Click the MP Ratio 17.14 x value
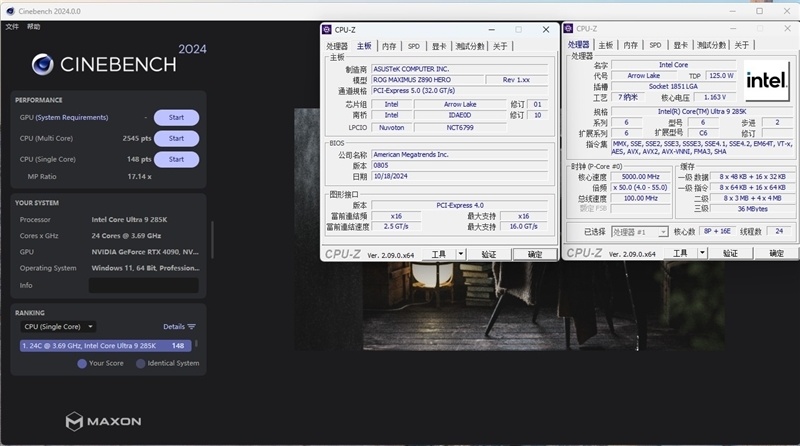This screenshot has height=446, width=800. pyautogui.click(x=139, y=177)
